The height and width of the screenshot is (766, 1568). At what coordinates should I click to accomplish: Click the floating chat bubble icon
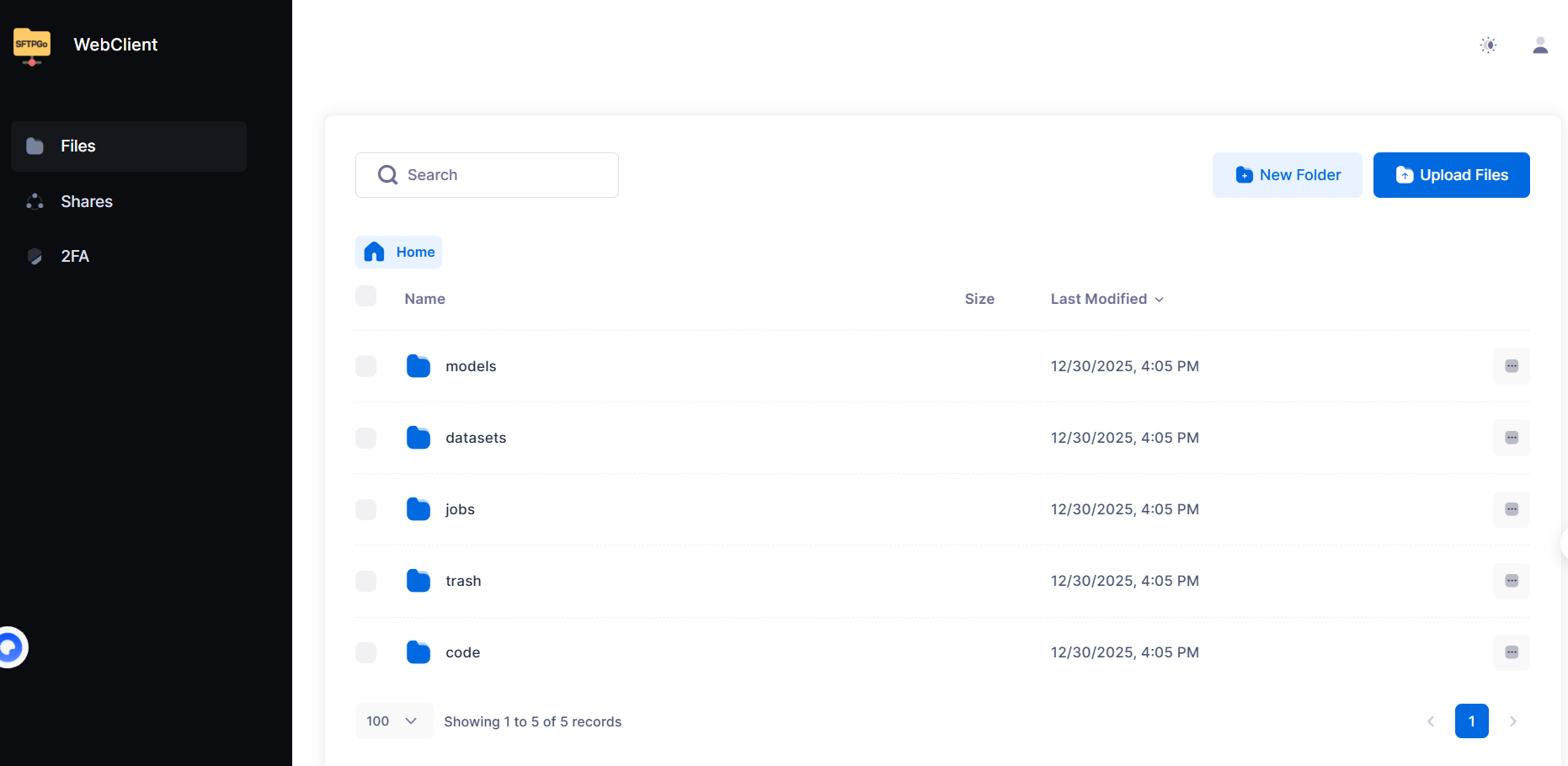click(x=11, y=647)
